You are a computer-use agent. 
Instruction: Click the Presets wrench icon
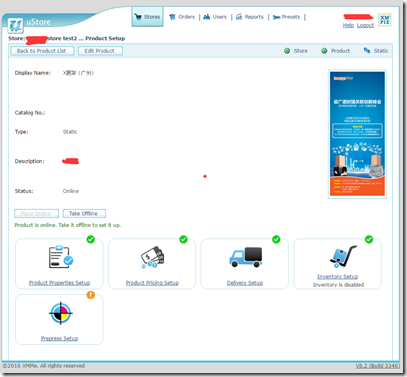click(276, 17)
